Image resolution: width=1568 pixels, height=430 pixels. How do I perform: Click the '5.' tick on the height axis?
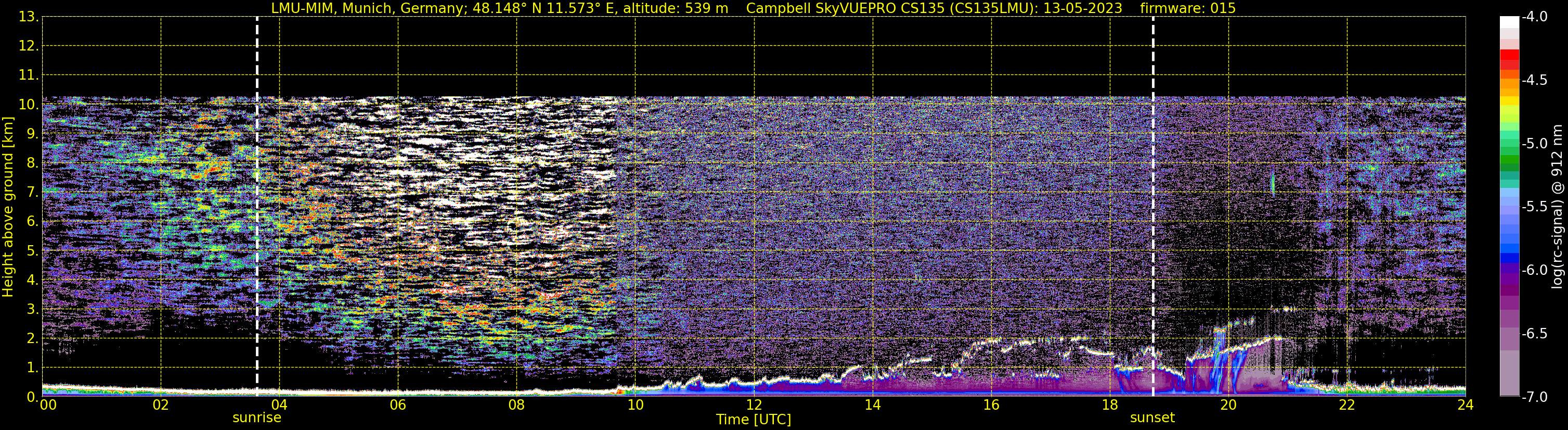(32, 251)
